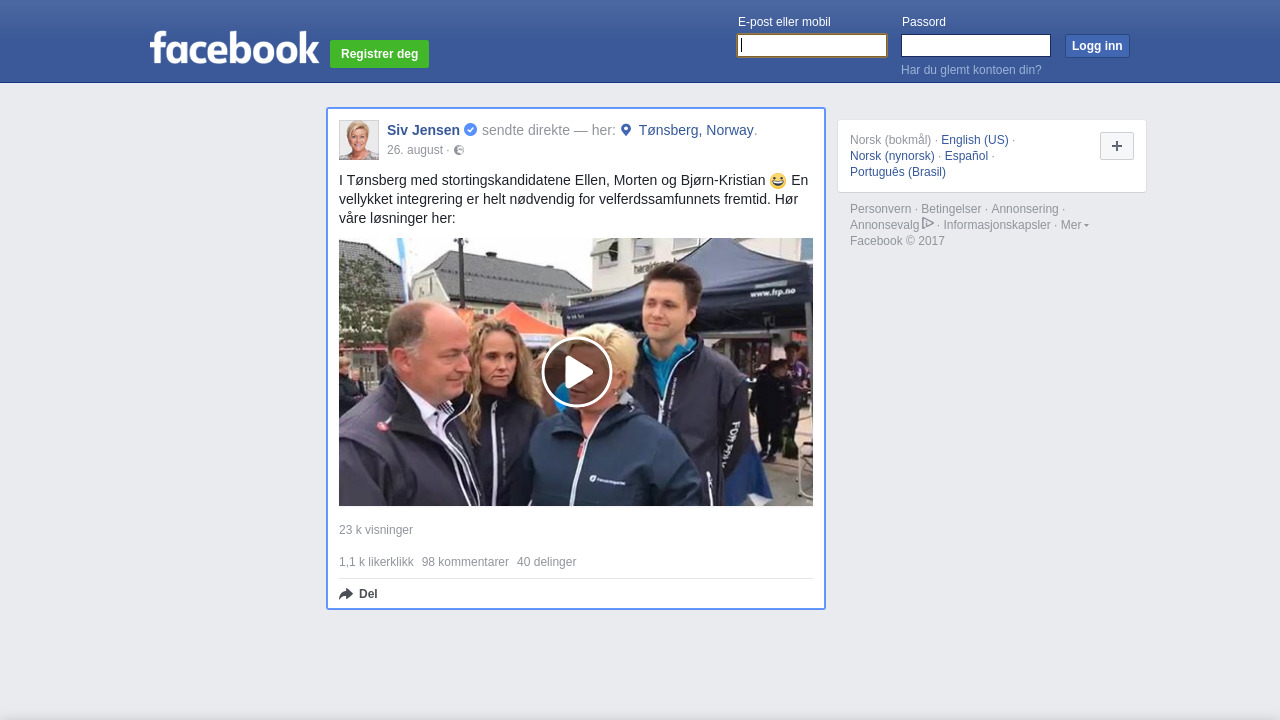
Task: Click the Norsk (bokmål) current language text
Action: 891,140
